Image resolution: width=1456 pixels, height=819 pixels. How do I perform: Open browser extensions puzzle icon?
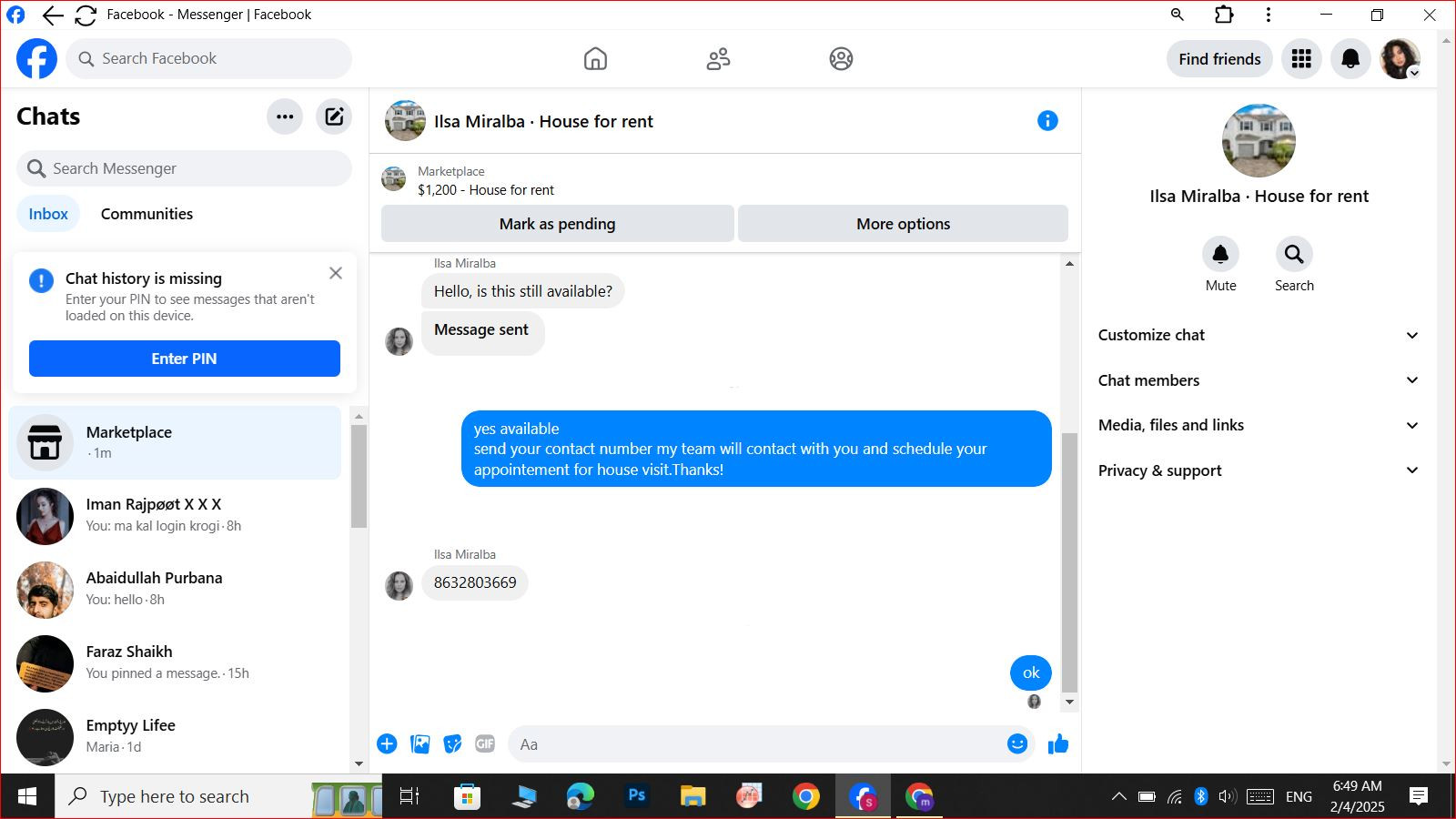[1225, 15]
